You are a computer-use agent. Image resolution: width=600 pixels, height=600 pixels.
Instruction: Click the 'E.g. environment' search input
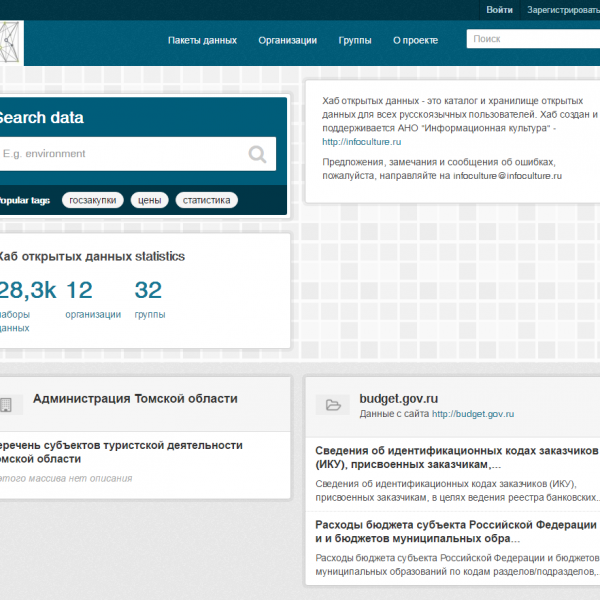click(136, 154)
